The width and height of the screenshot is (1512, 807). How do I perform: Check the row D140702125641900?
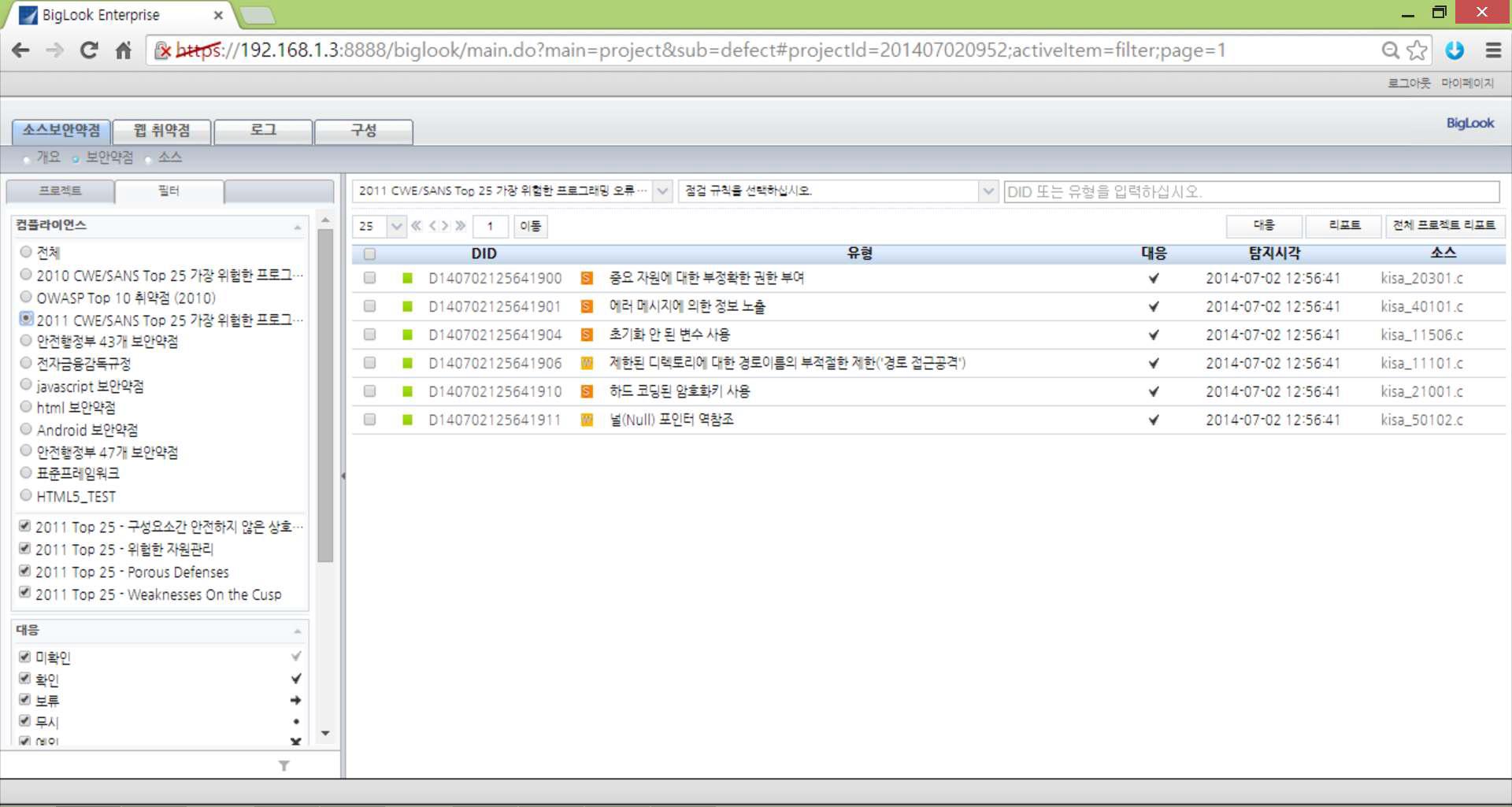pos(369,278)
